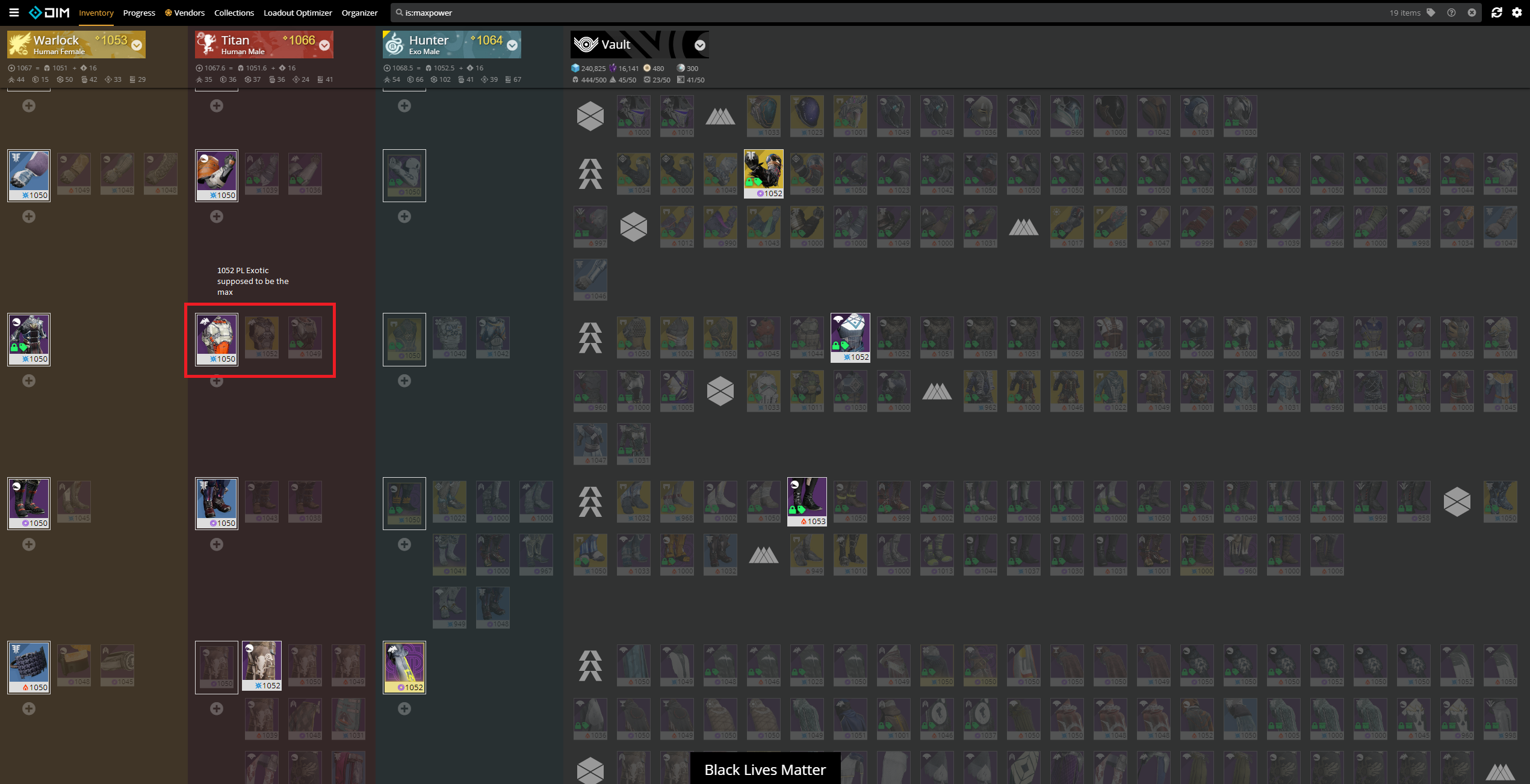Open the Loadout Optimizer page

click(x=297, y=13)
